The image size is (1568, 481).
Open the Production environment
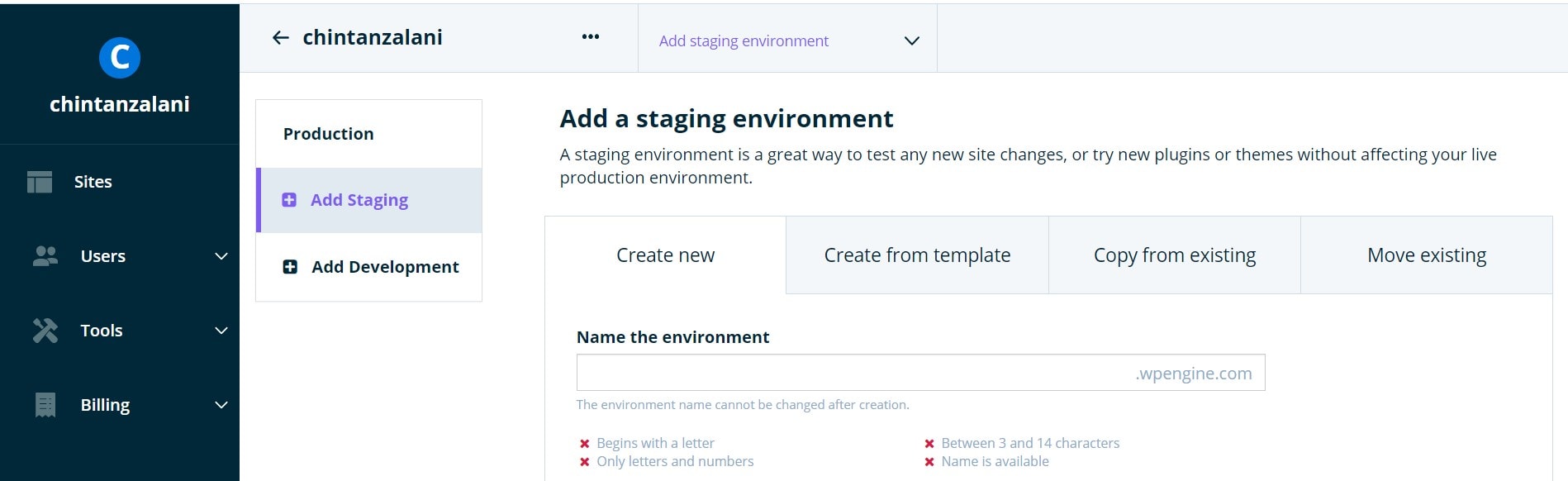coord(329,134)
